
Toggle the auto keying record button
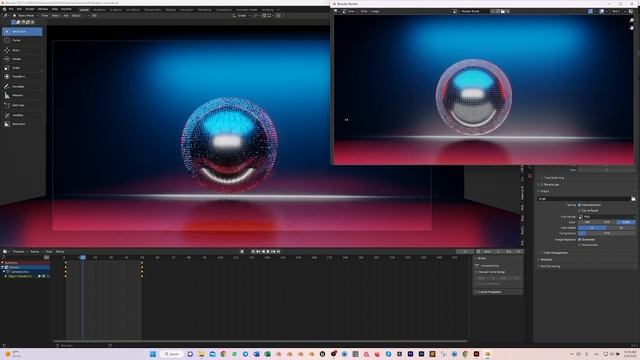[x=242, y=251]
